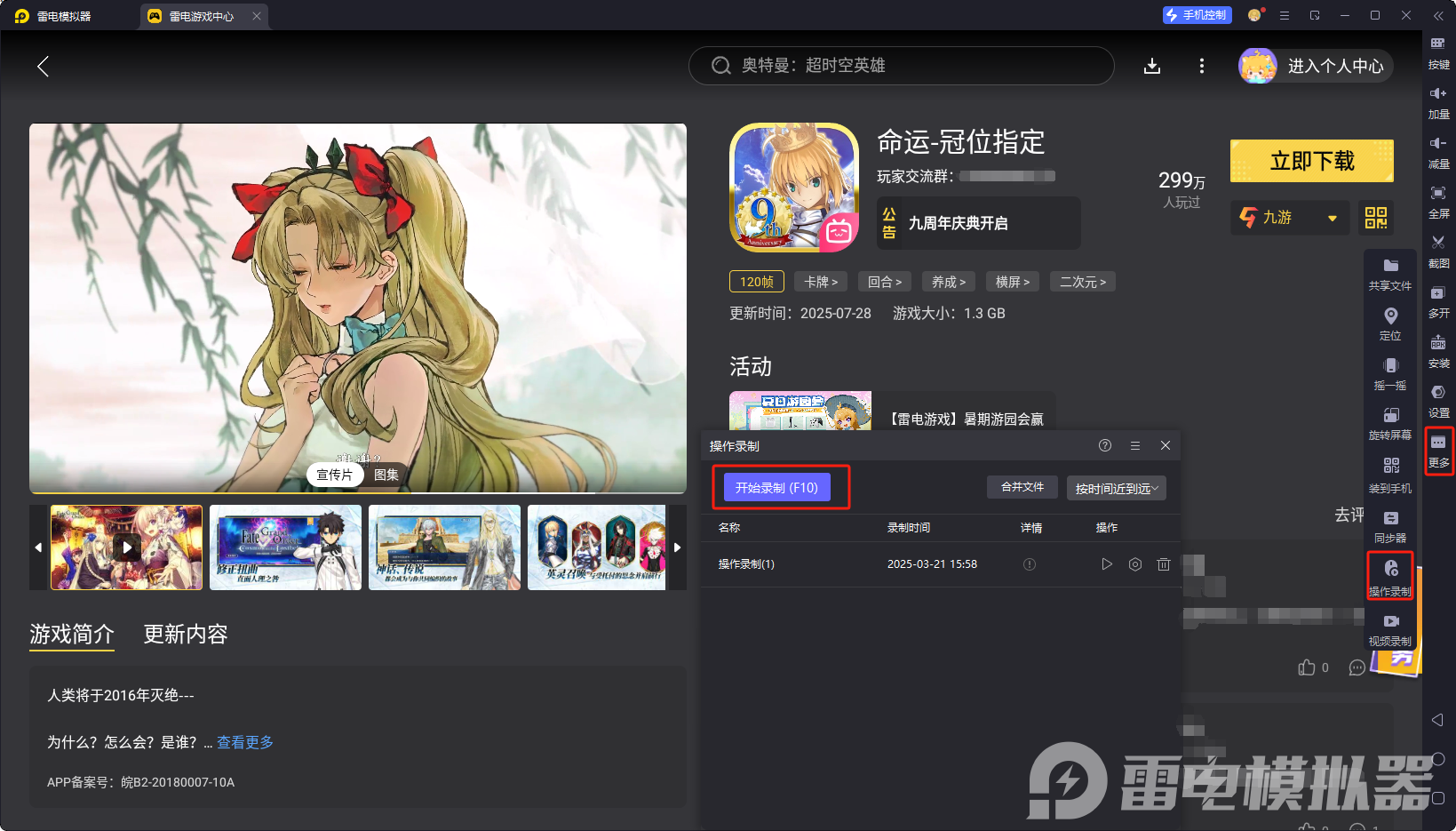Click the 手机控制 button in title bar

[x=1197, y=15]
